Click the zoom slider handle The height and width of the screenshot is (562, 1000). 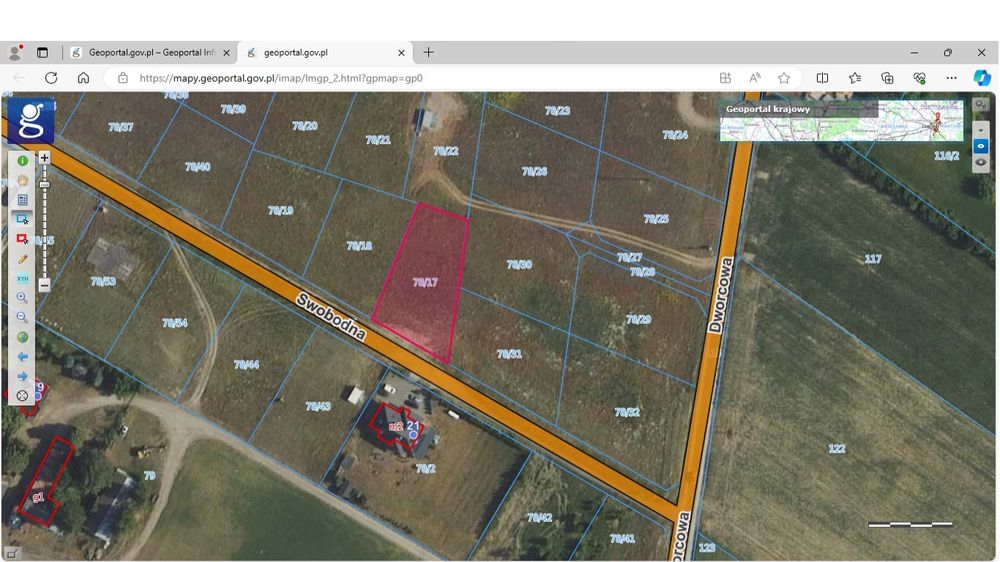click(x=44, y=184)
